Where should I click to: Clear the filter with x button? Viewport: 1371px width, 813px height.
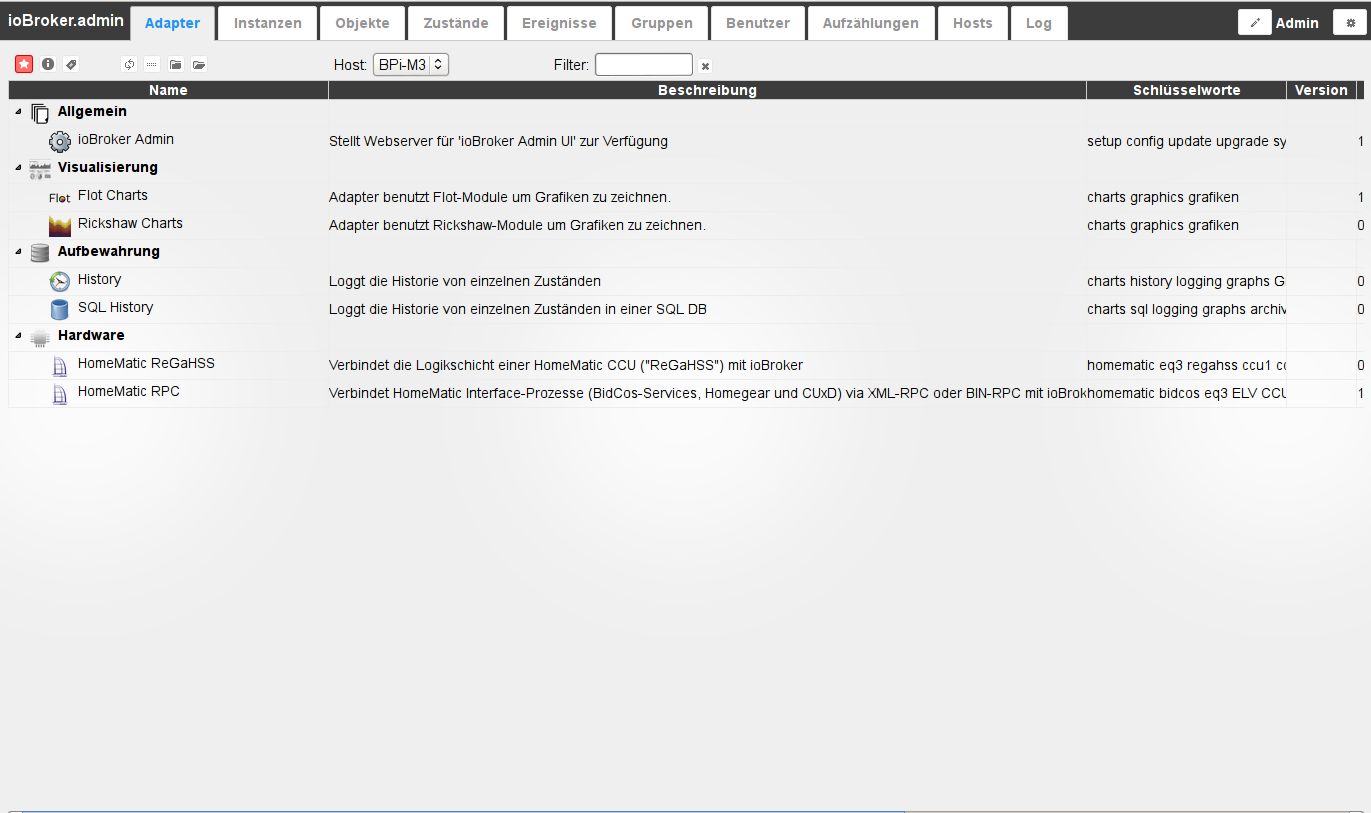pyautogui.click(x=705, y=66)
